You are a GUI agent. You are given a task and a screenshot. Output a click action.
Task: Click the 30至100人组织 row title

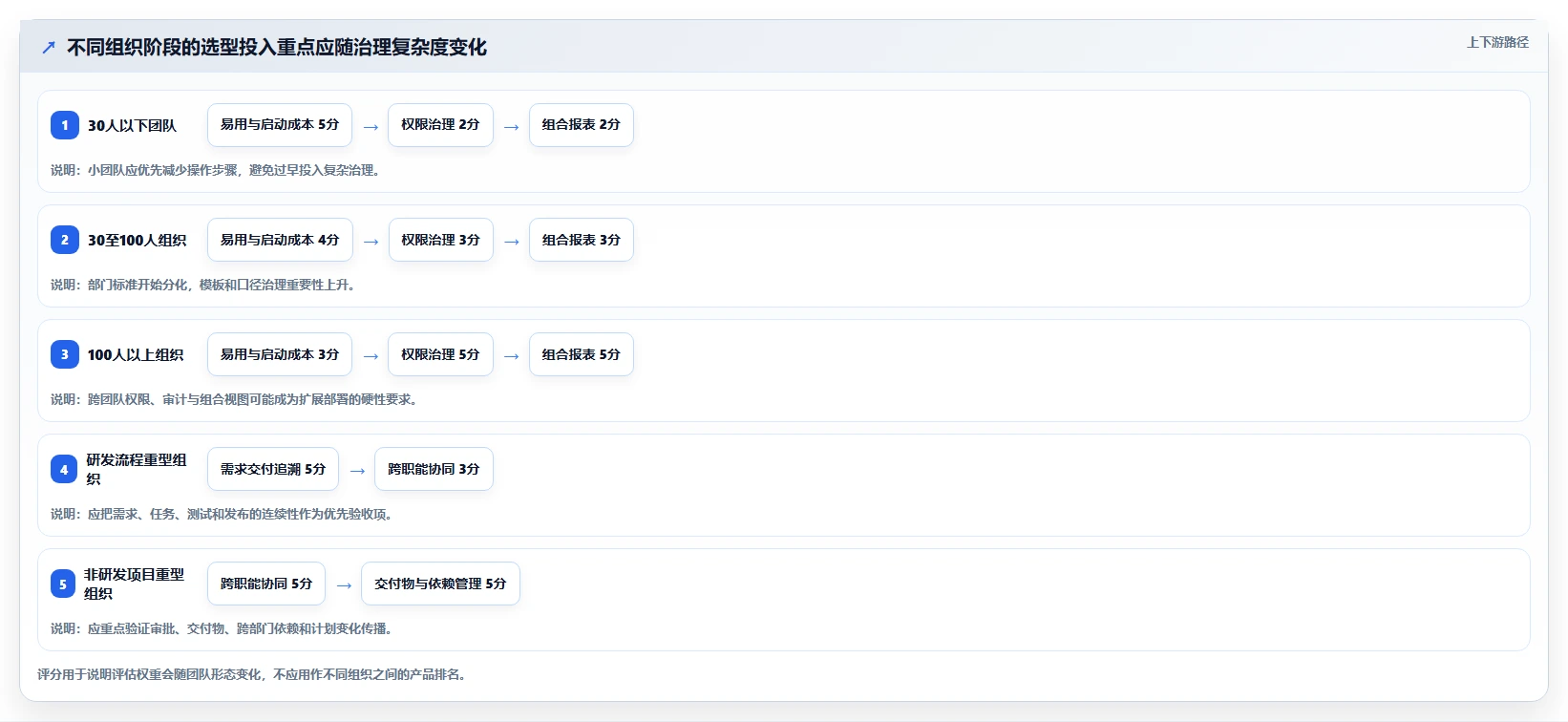coord(138,240)
